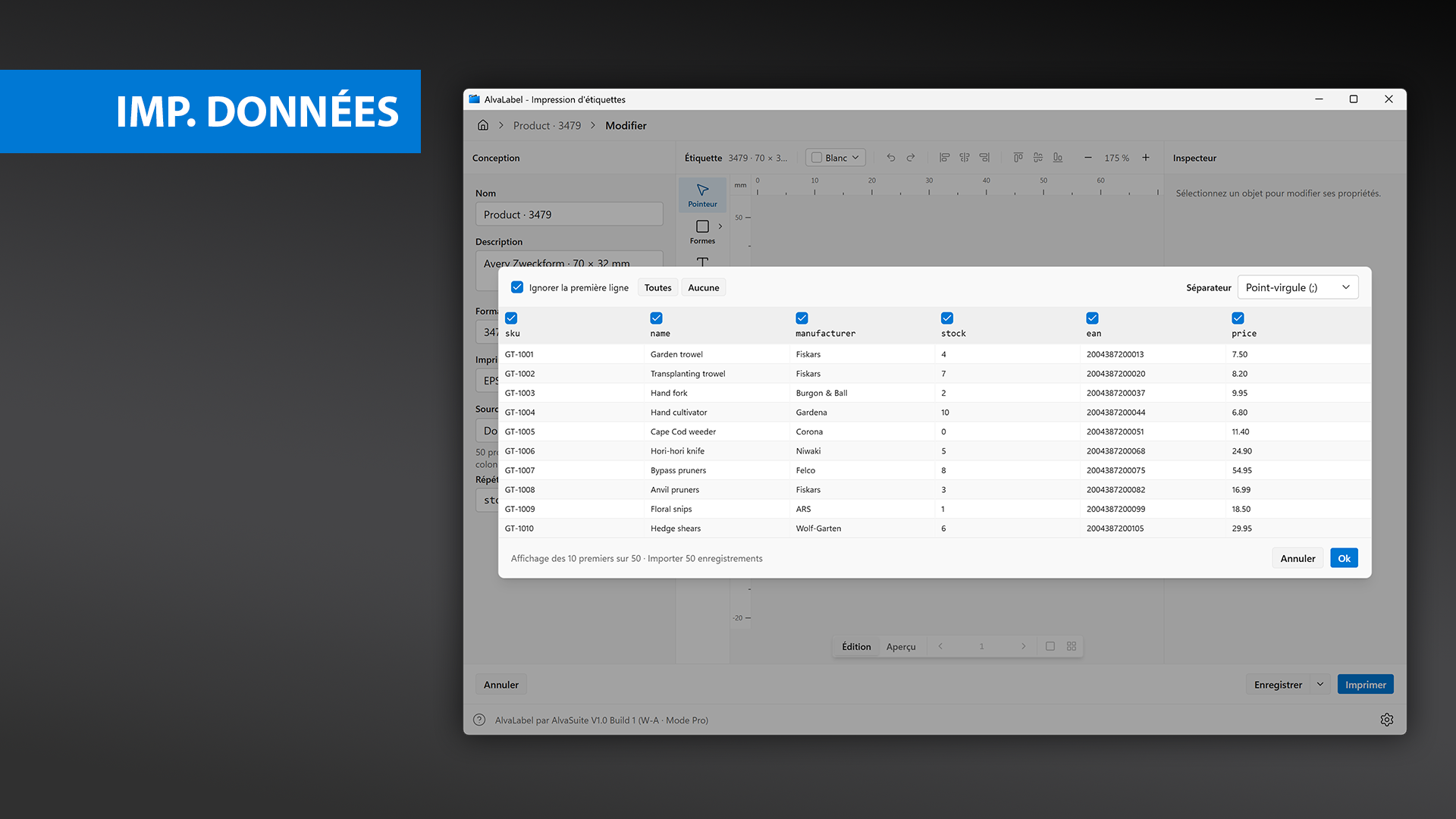The width and height of the screenshot is (1456, 819).
Task: Switch to the Aperçu tab
Action: [901, 646]
